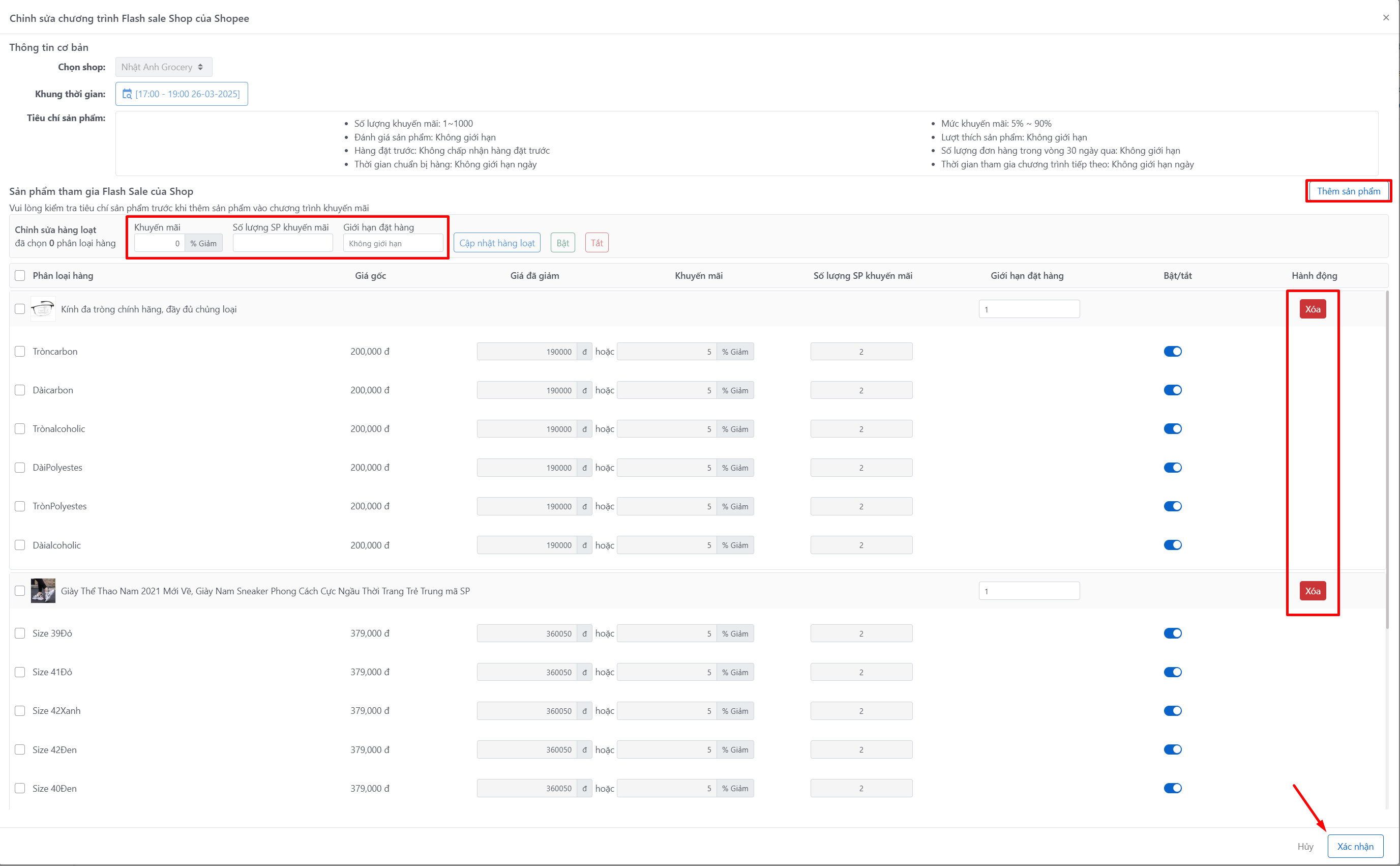Focus the bulk Số lượng SP khuyến mãi field
Image resolution: width=1400 pixels, height=866 pixels.
point(283,243)
